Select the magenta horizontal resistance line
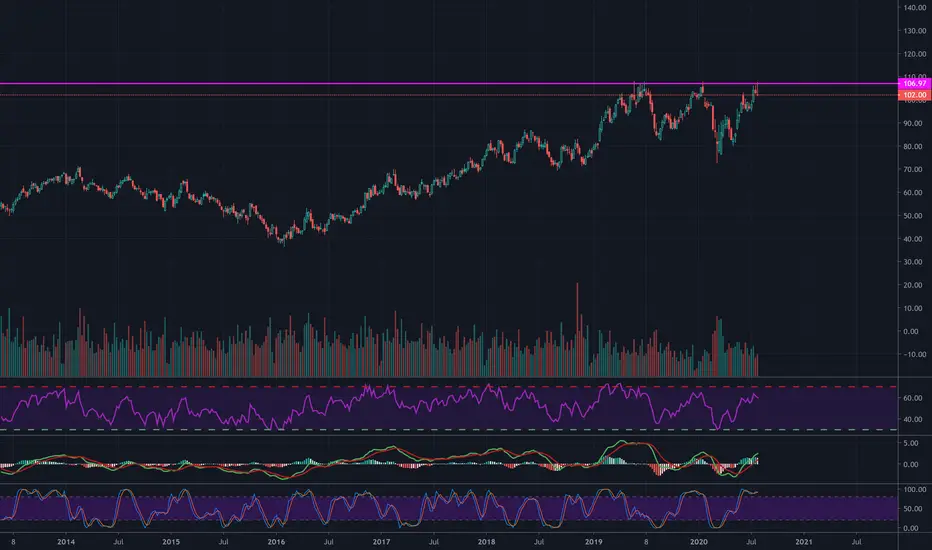 pyautogui.click(x=449, y=84)
